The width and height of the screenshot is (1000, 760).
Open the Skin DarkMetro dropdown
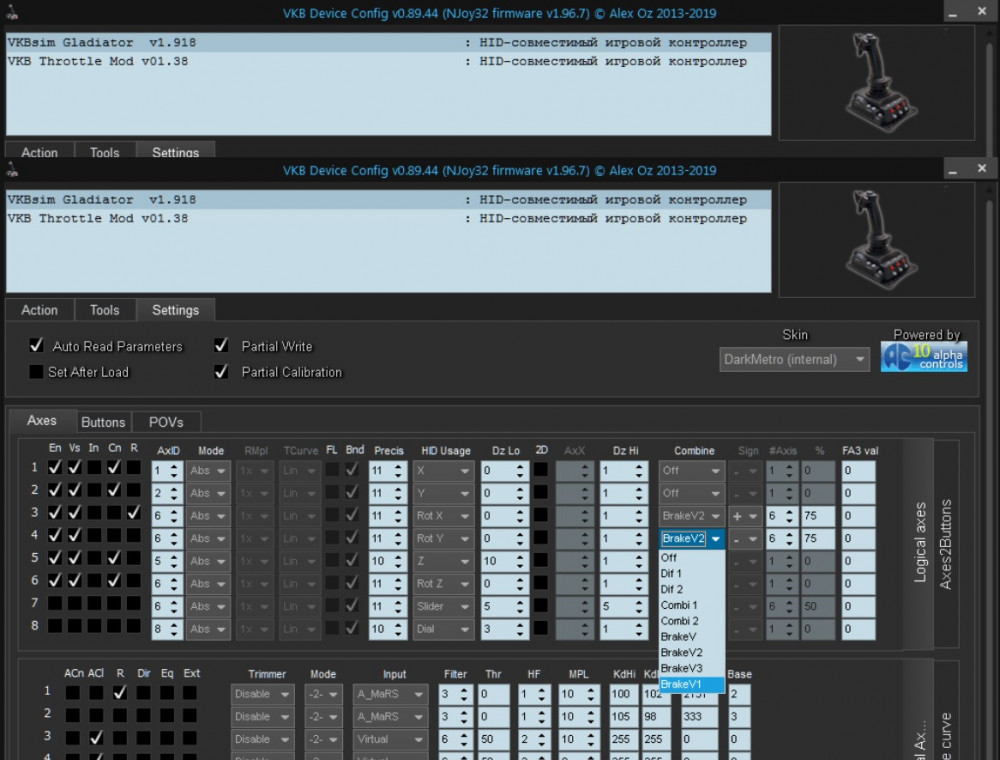794,360
